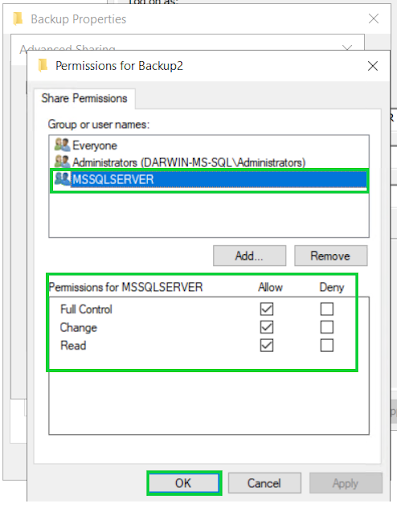Click the Full Control permission label
This screenshot has height=512, width=397.
pyautogui.click(x=86, y=309)
